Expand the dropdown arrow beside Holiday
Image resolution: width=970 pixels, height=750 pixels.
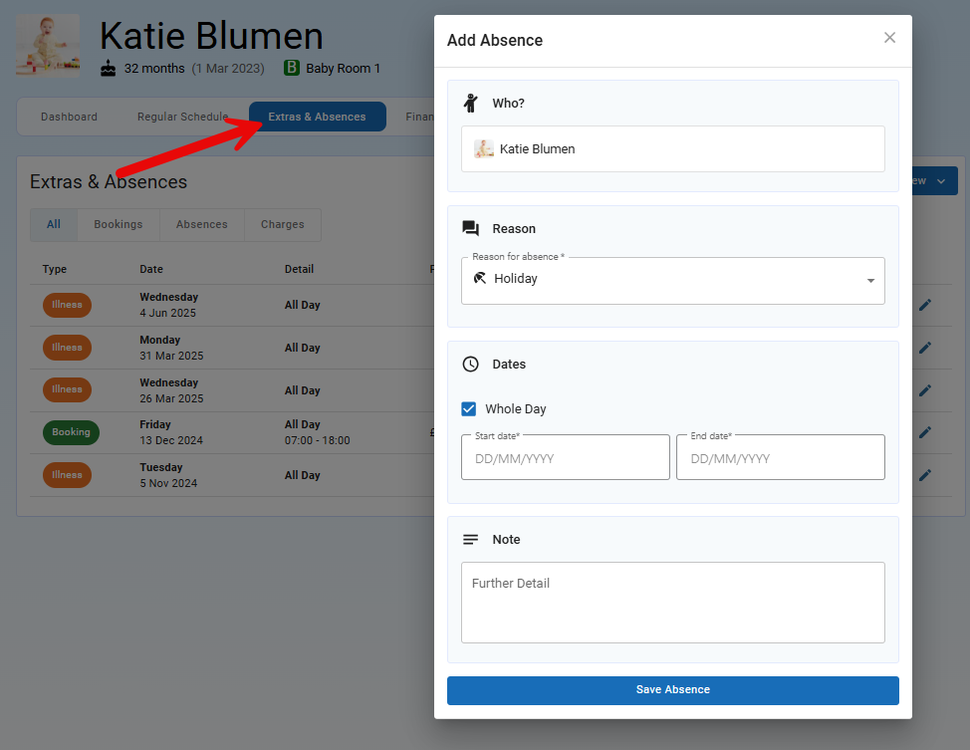point(870,281)
